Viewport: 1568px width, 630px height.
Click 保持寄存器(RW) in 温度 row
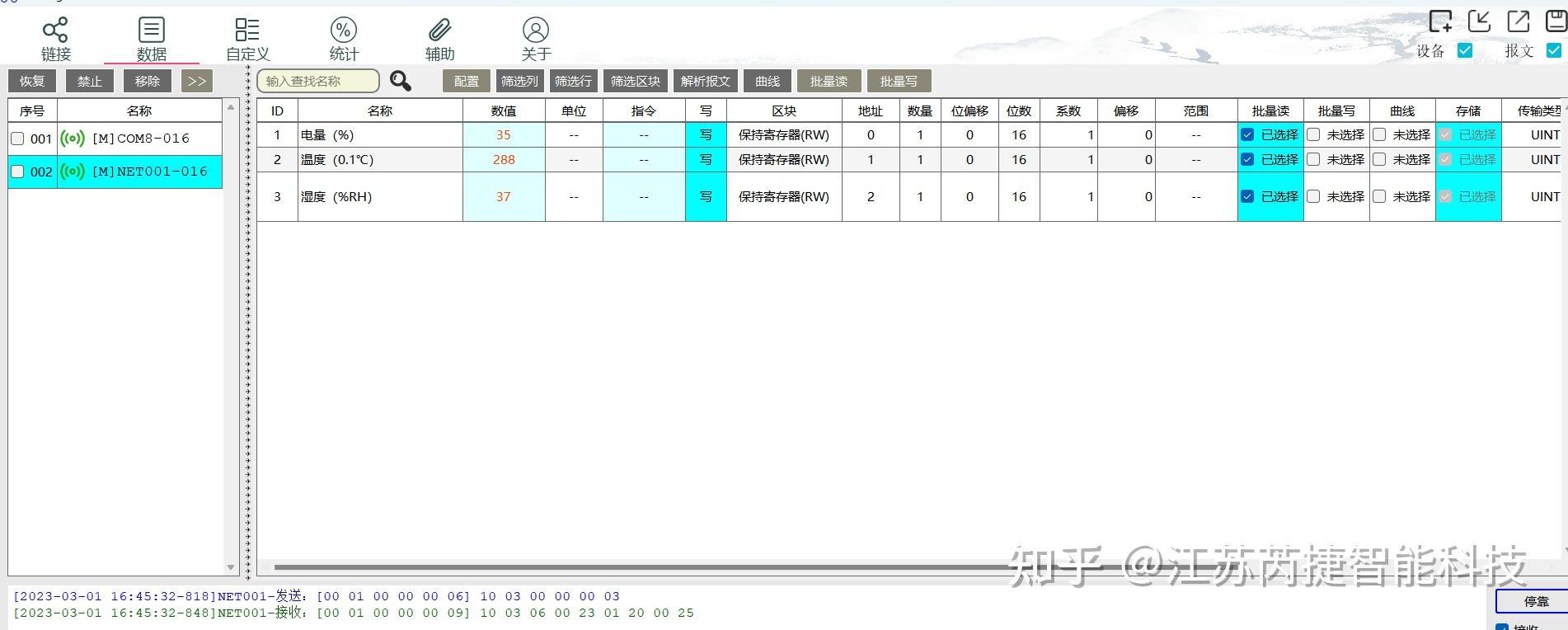coord(784,159)
